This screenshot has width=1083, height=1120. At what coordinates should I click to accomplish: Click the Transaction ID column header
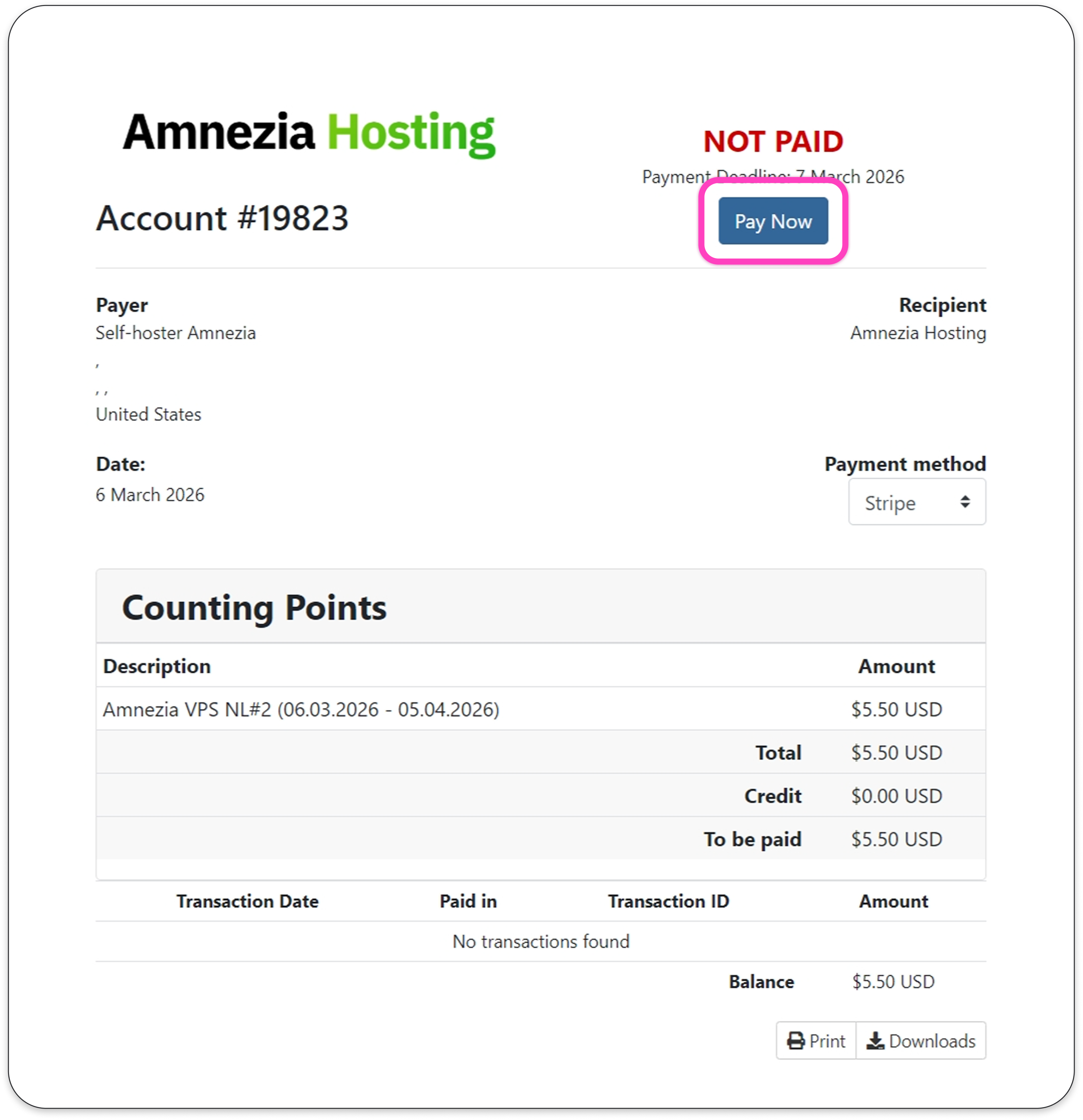668,901
